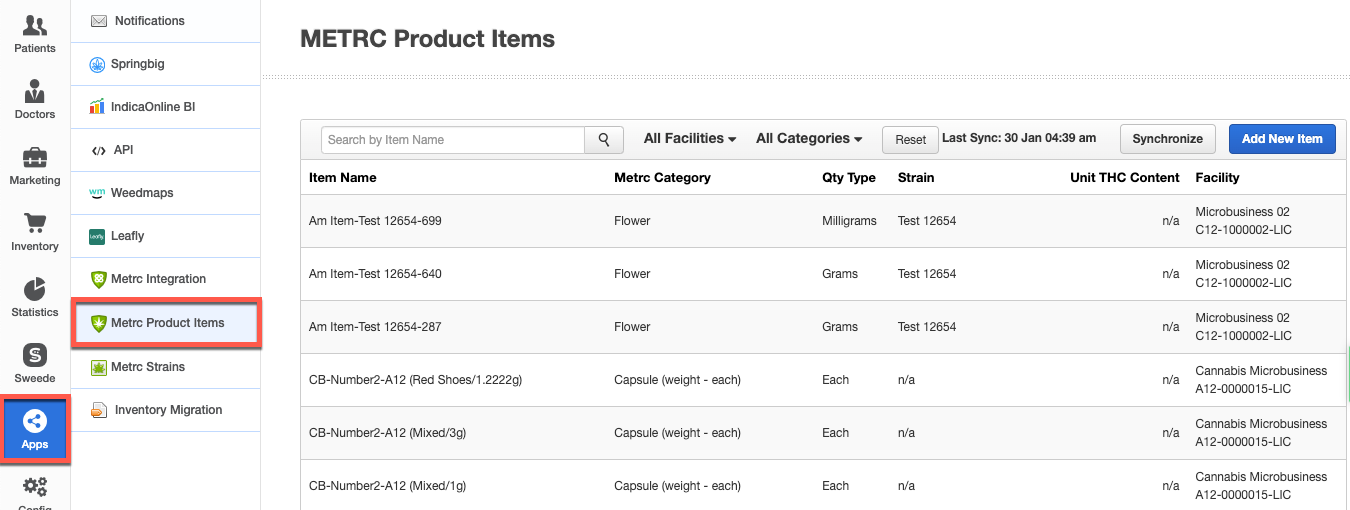Screen dimensions: 1350x510
Task: Click the Metrc Strains leaf icon
Action: tap(98, 367)
